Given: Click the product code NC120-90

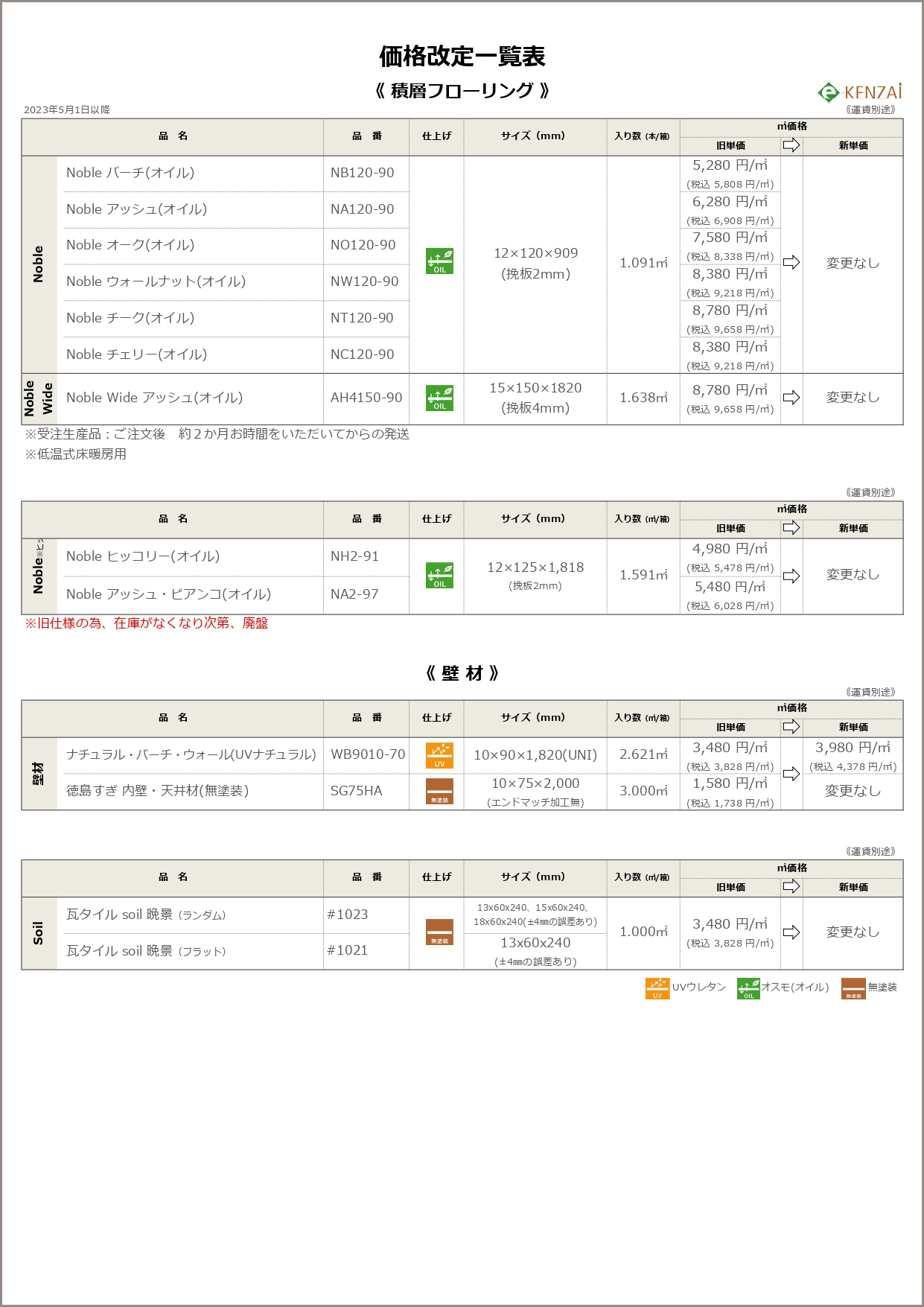Looking at the screenshot, I should (x=363, y=354).
